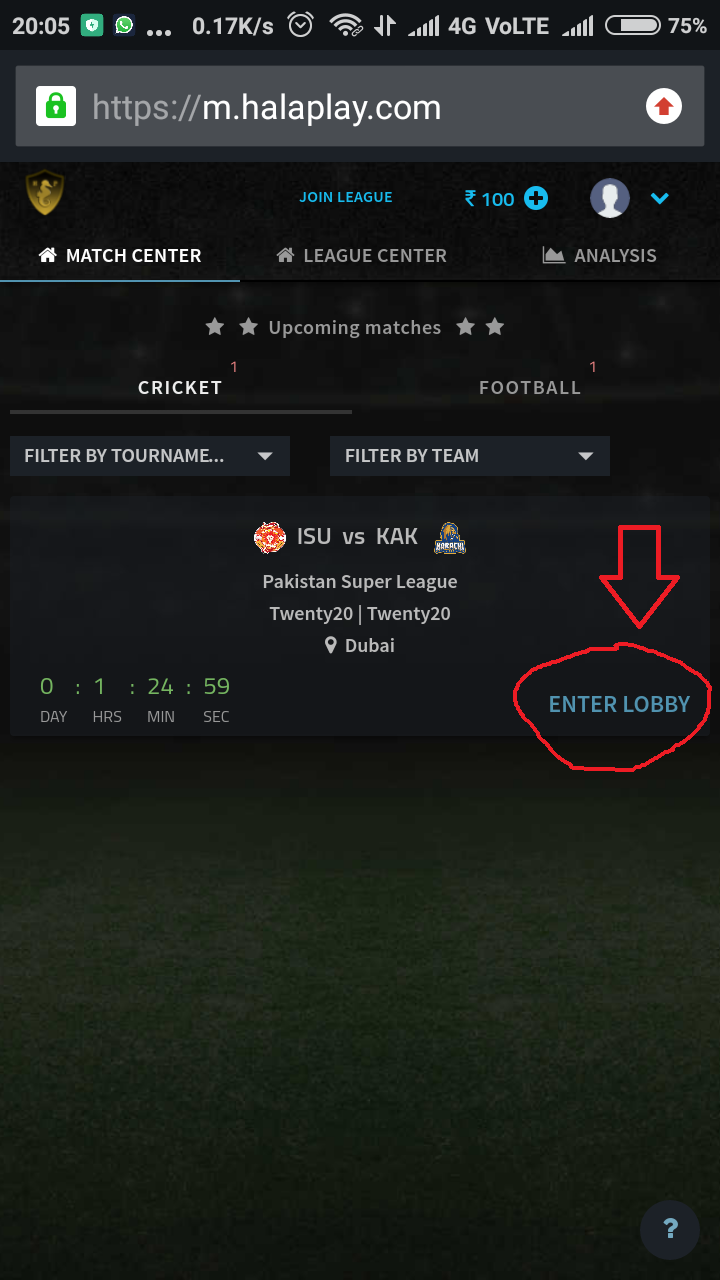Viewport: 720px width, 1280px height.
Task: Click the Dubai location pin icon
Action: point(331,646)
